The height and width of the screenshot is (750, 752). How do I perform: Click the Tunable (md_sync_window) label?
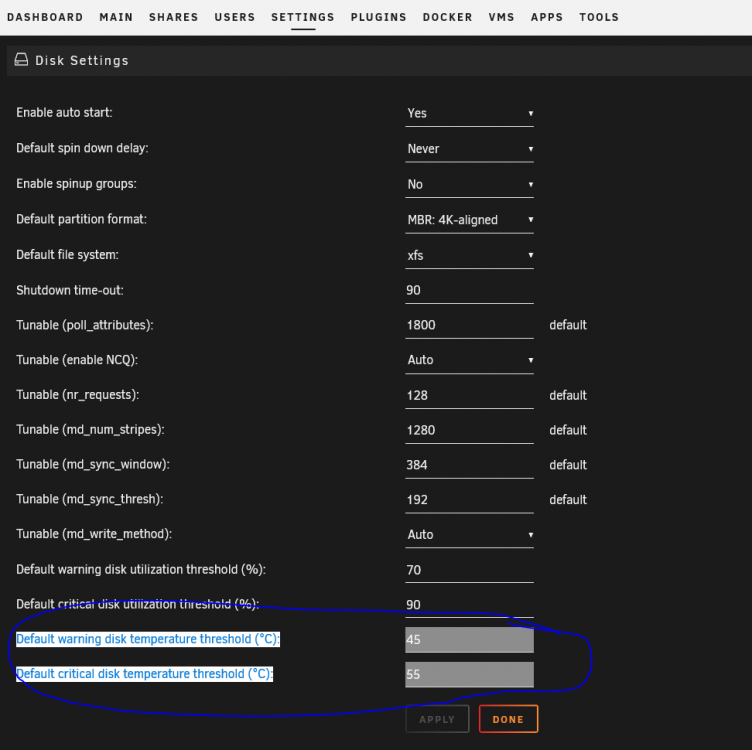(93, 465)
